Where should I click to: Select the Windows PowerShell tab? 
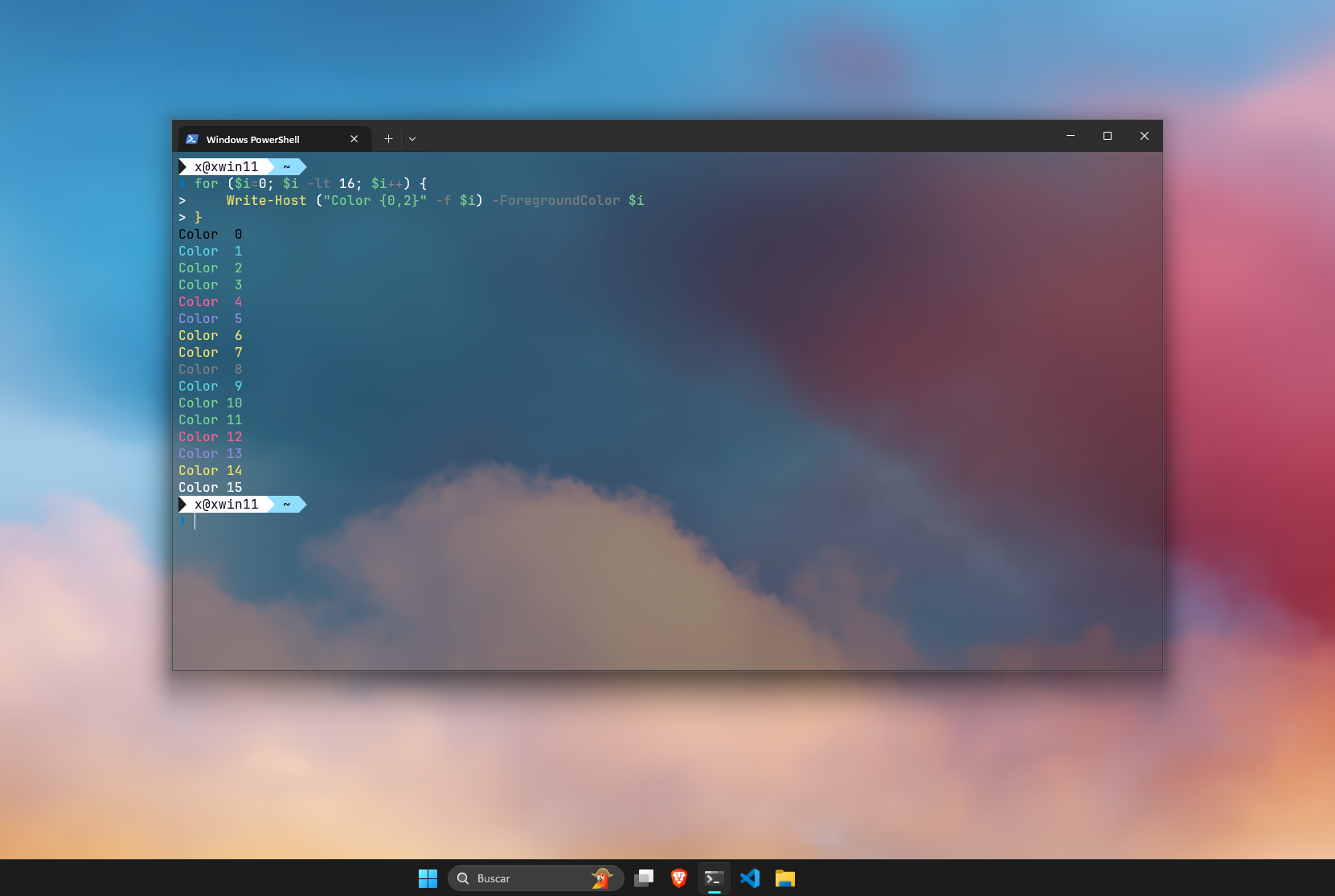coord(252,139)
